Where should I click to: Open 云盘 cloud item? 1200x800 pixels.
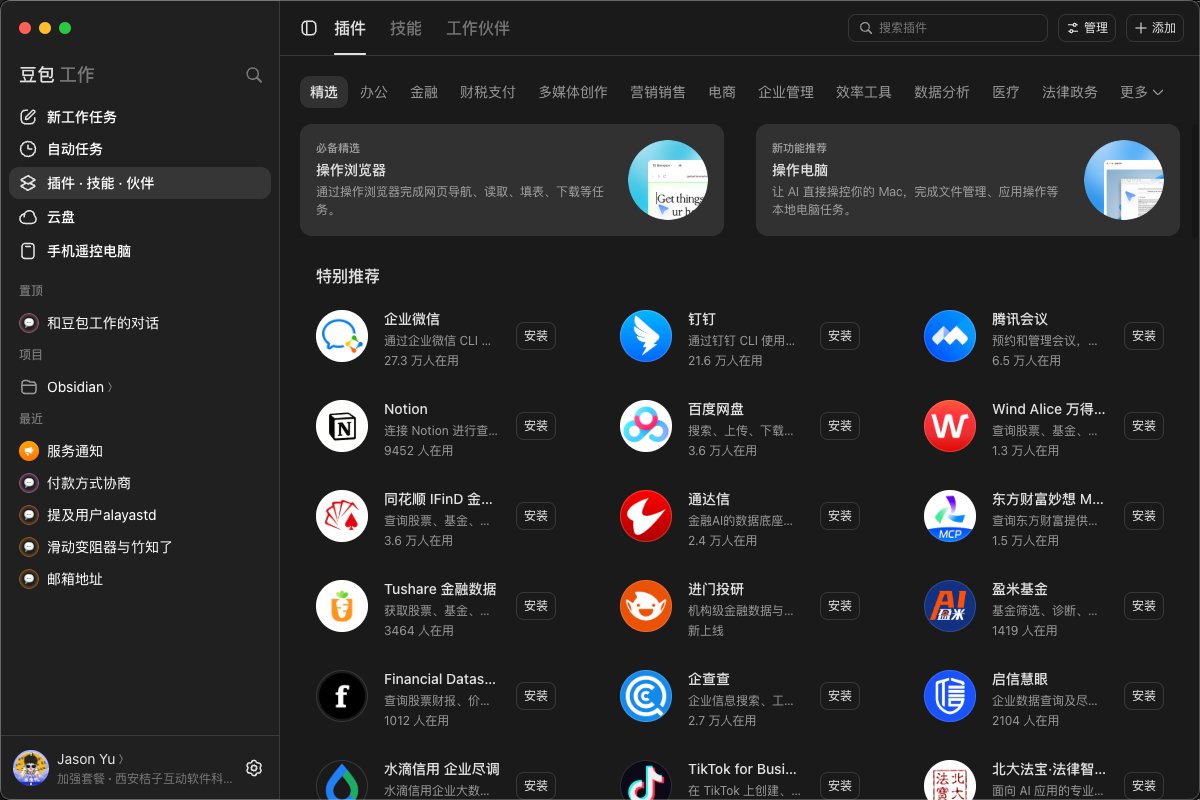click(140, 217)
